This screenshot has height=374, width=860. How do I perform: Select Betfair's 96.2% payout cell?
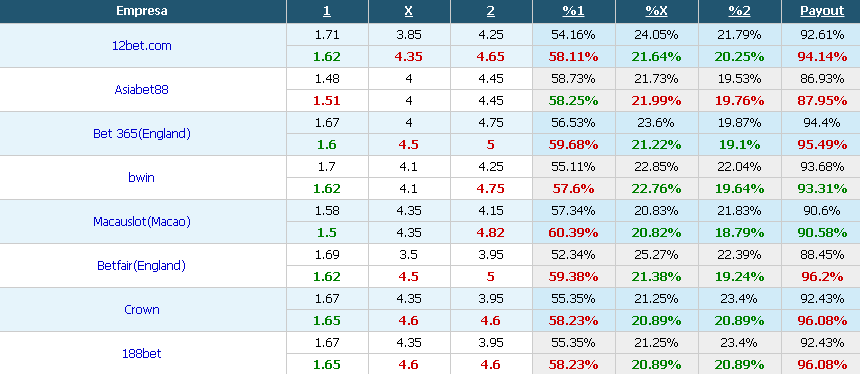[x=821, y=276]
